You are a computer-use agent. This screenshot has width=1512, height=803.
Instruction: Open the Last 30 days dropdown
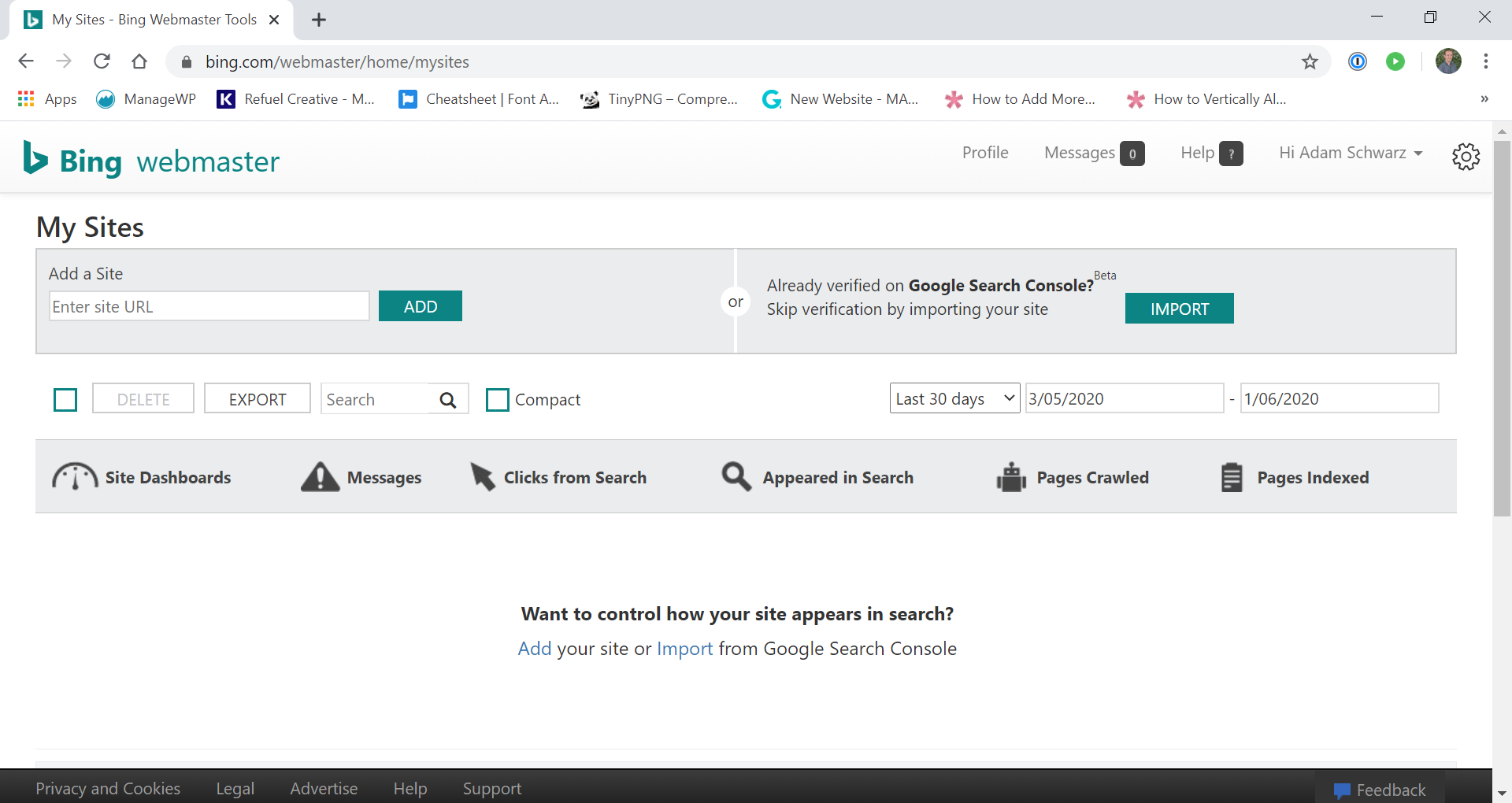pos(954,398)
